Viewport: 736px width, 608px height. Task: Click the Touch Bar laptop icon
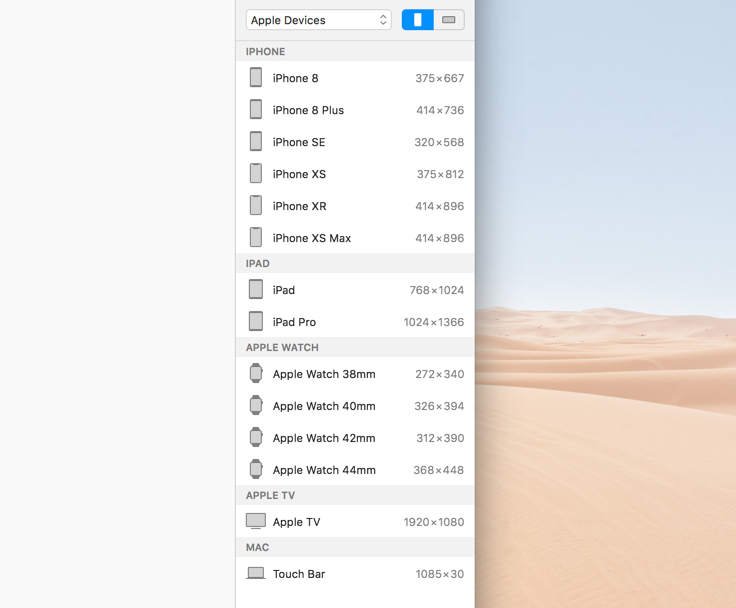tap(256, 574)
